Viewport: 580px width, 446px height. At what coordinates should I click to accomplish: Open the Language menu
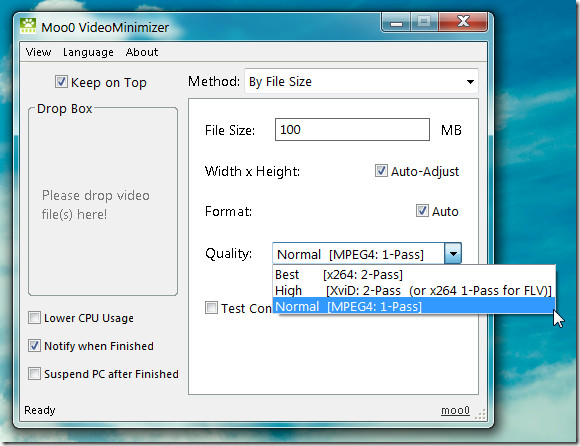click(88, 52)
